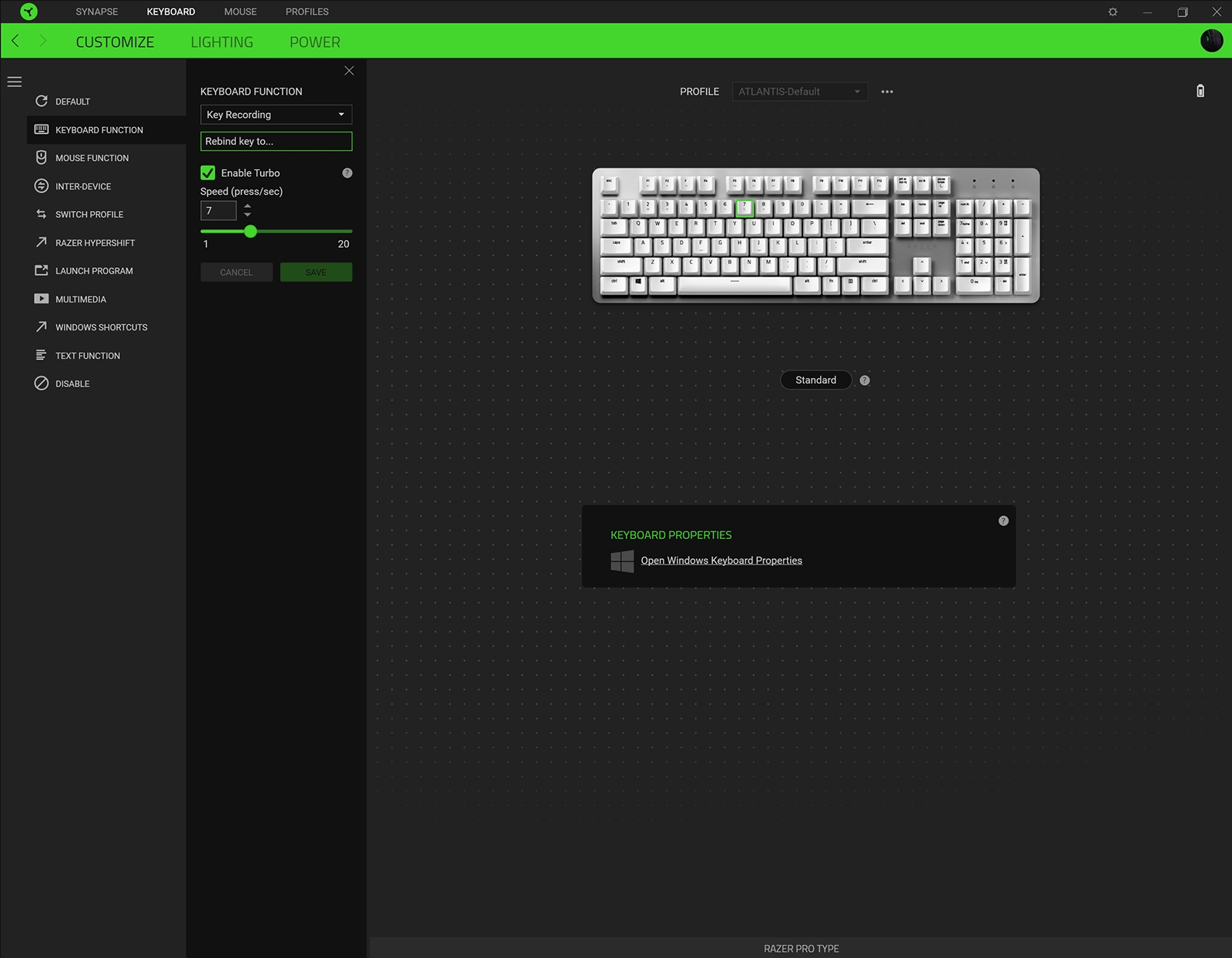Open the Customize subtab
The height and width of the screenshot is (958, 1232).
coord(115,42)
